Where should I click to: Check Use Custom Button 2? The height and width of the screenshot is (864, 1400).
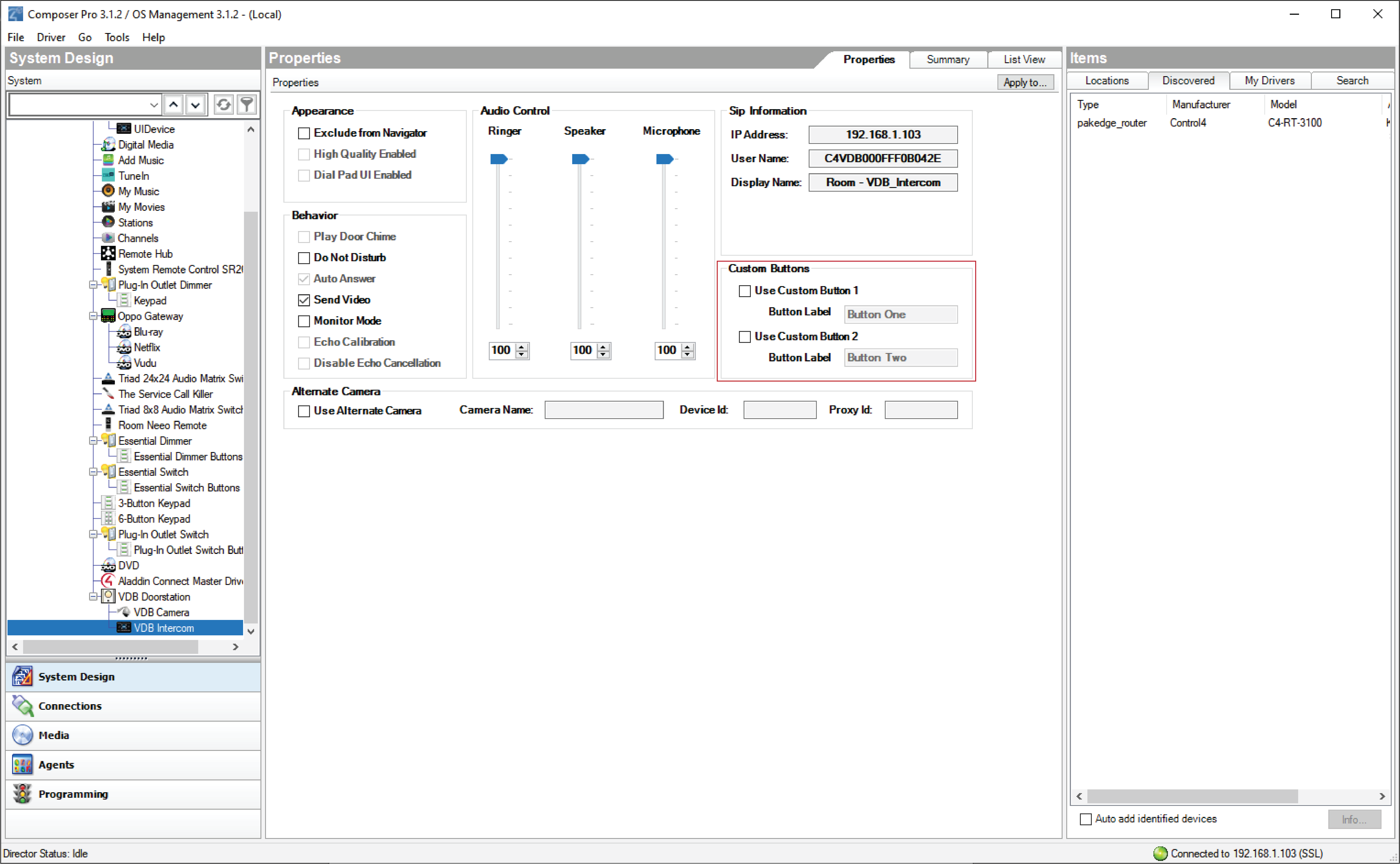click(x=745, y=336)
